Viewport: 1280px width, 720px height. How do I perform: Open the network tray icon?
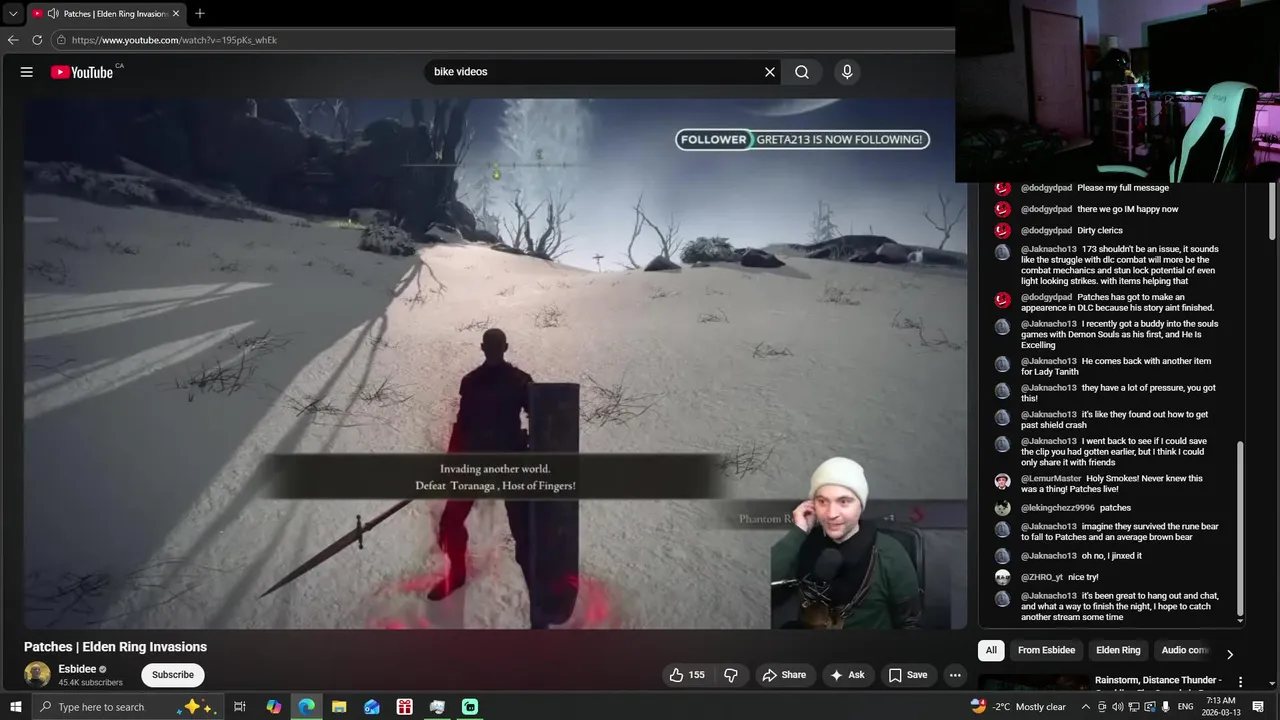(x=1133, y=707)
